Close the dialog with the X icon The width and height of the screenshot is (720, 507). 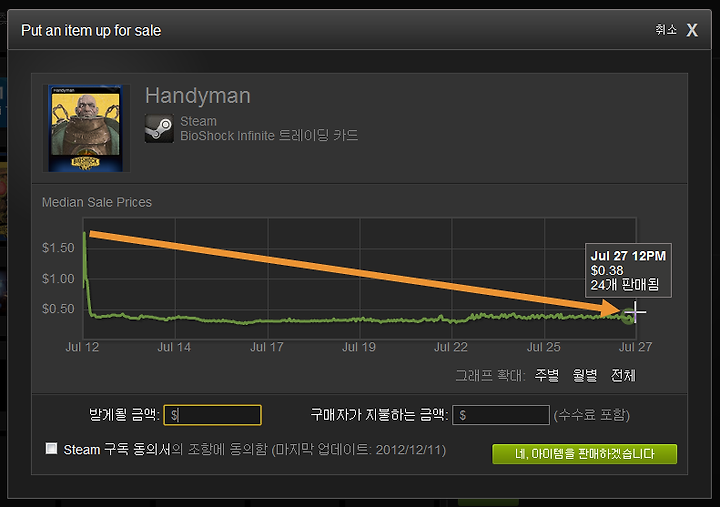click(692, 30)
